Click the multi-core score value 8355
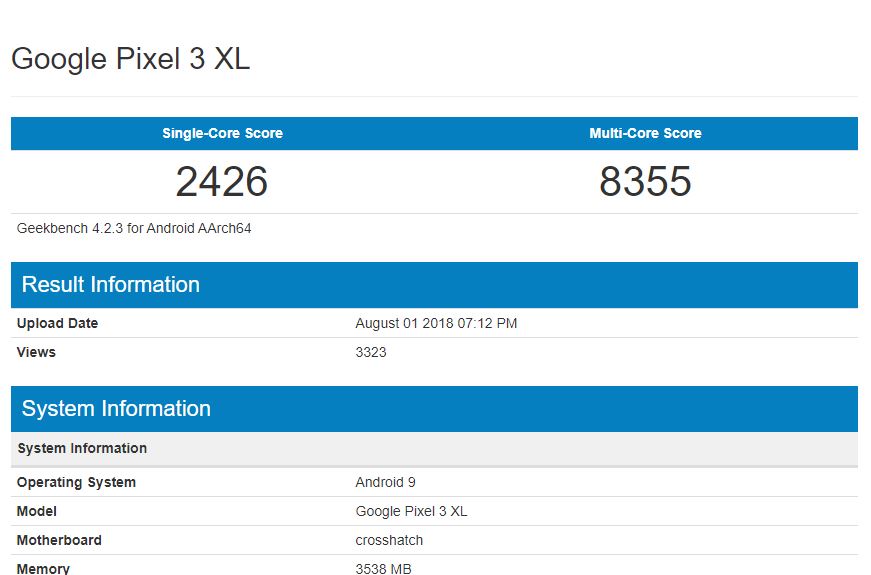Screen dimensions: 871x575 click(x=645, y=182)
